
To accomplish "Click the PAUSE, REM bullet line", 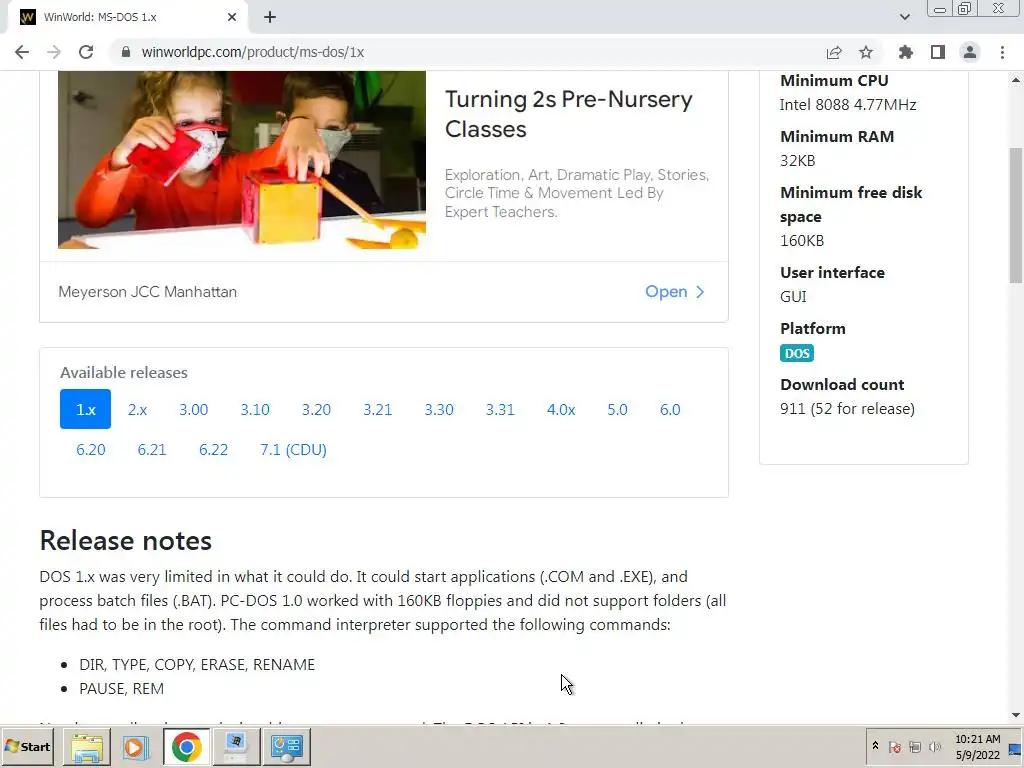I will pos(121,689).
